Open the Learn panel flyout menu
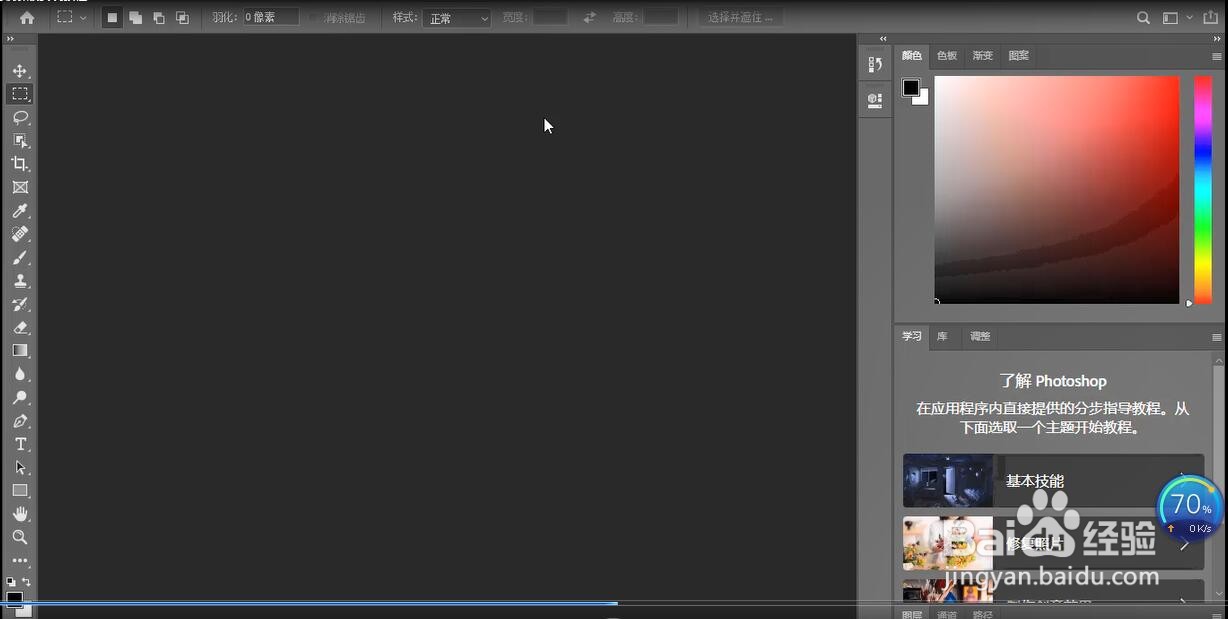The height and width of the screenshot is (619, 1228). (1217, 337)
